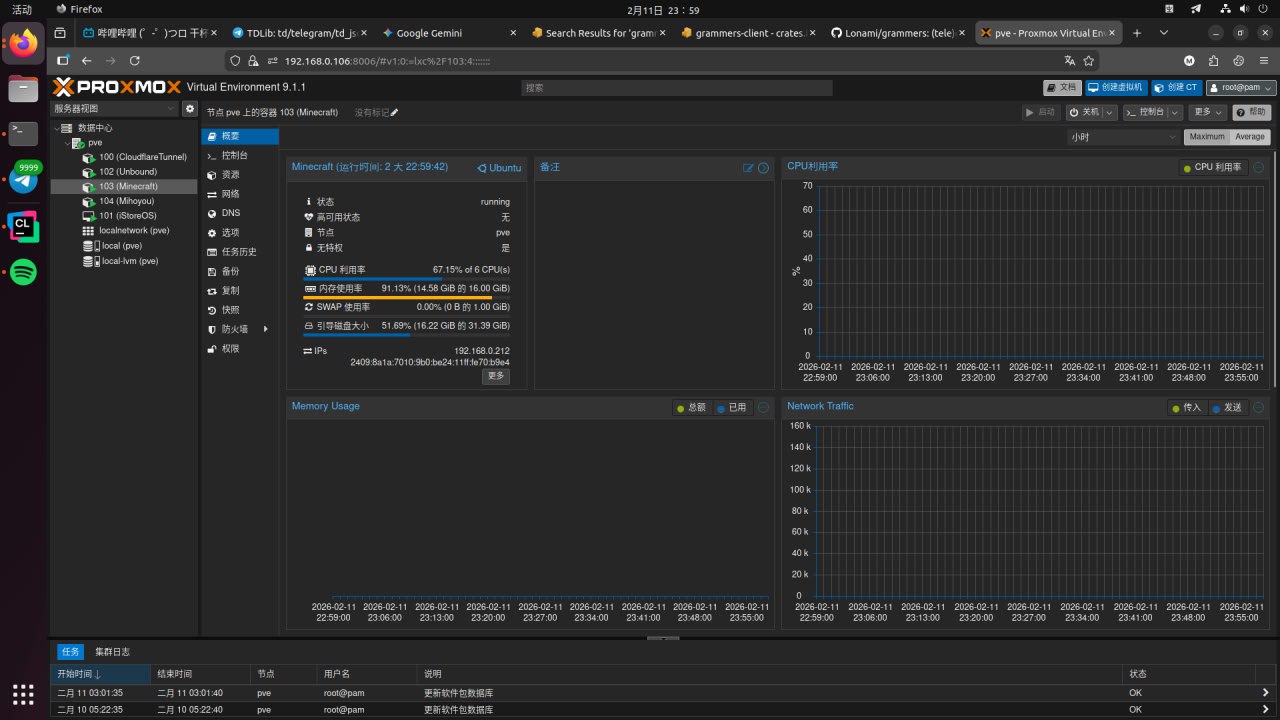Open the 小时 time range dropdown
Screen dimensions: 1280x720
pos(1123,137)
